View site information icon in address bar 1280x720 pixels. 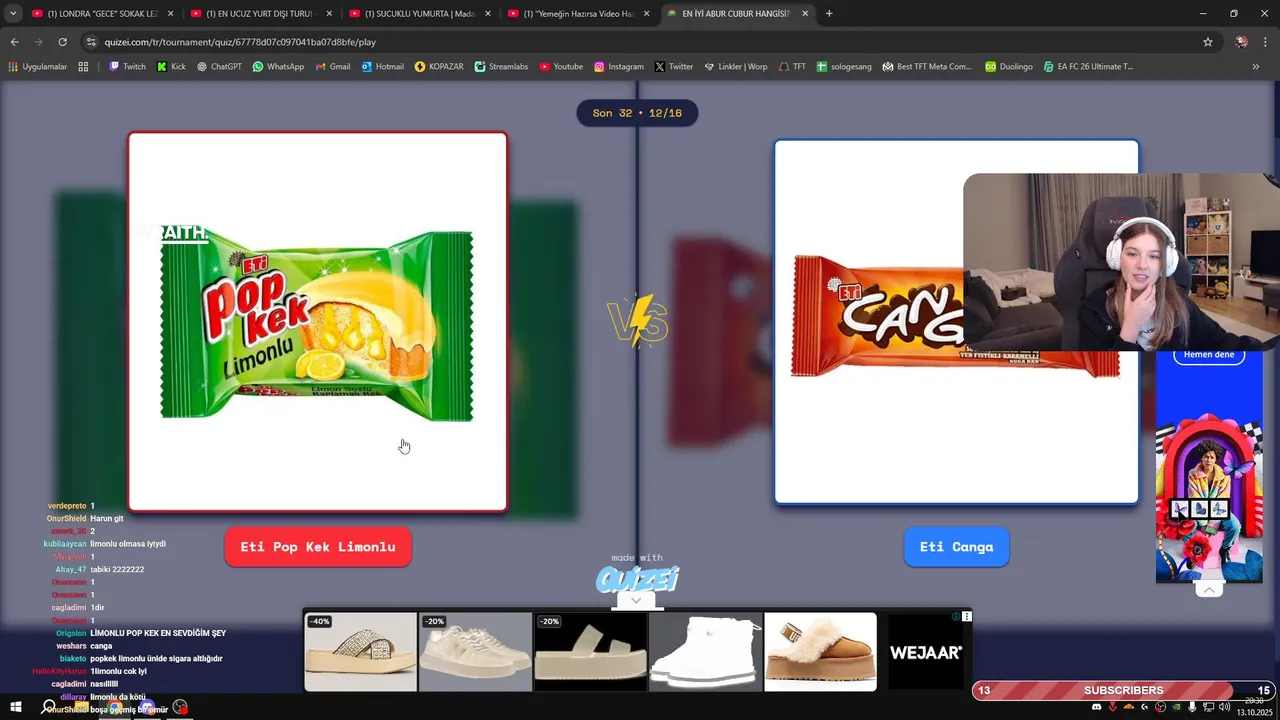point(91,42)
